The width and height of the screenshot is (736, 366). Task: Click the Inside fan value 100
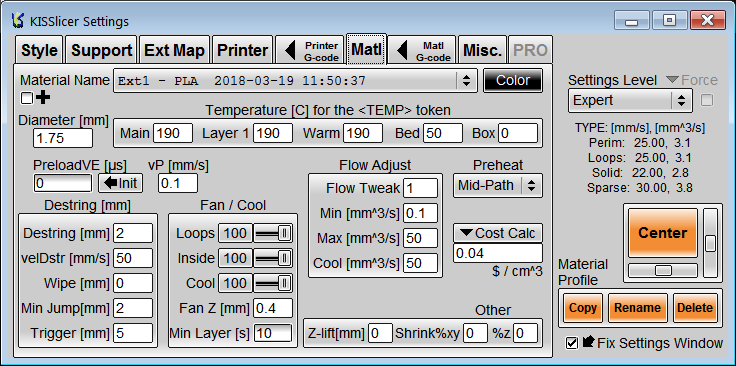click(x=235, y=258)
